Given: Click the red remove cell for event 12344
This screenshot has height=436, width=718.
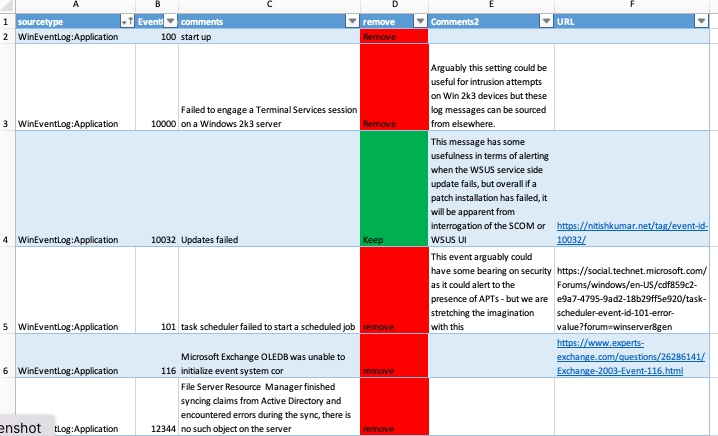Looking at the screenshot, I should coord(394,407).
